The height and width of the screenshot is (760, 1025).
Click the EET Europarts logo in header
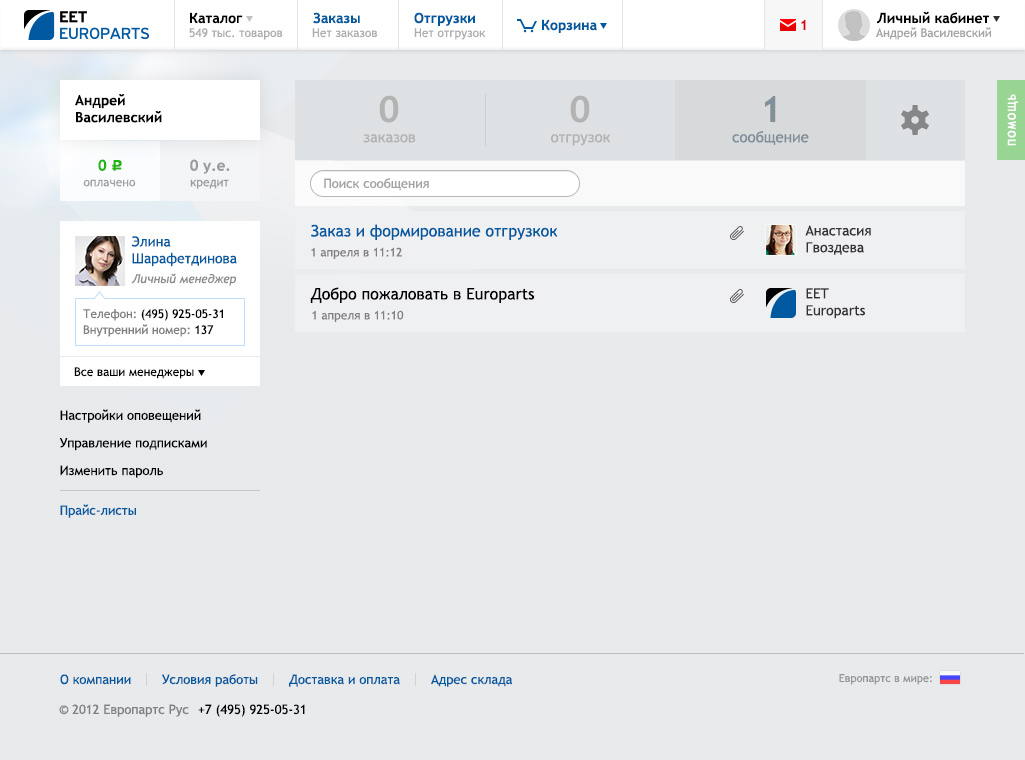coord(86,25)
